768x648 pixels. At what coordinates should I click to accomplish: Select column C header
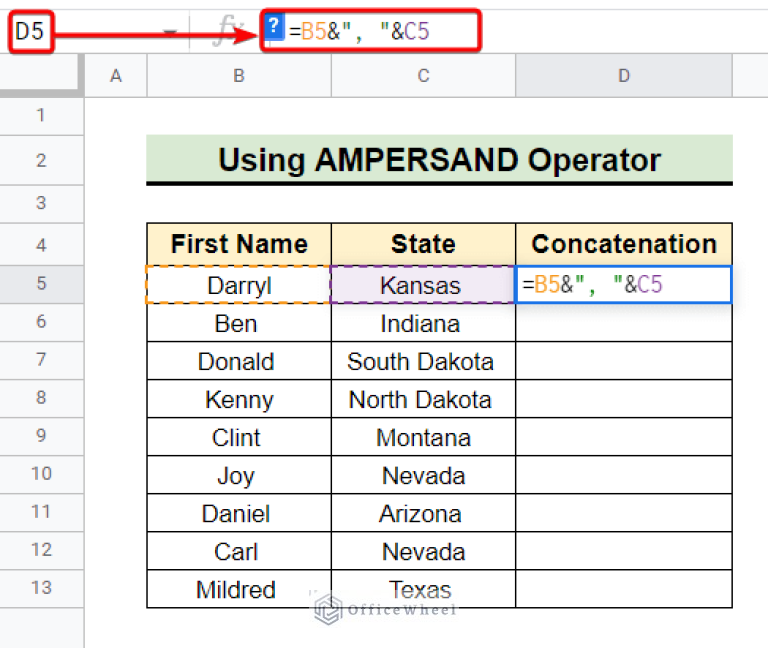423,75
